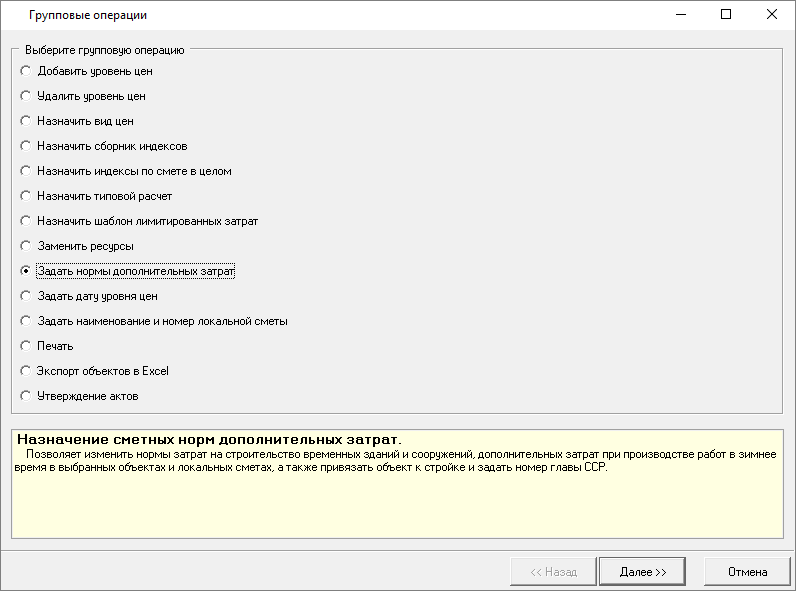Choose 'Удалить уровень цен' option
The height and width of the screenshot is (591, 796).
(x=26, y=96)
